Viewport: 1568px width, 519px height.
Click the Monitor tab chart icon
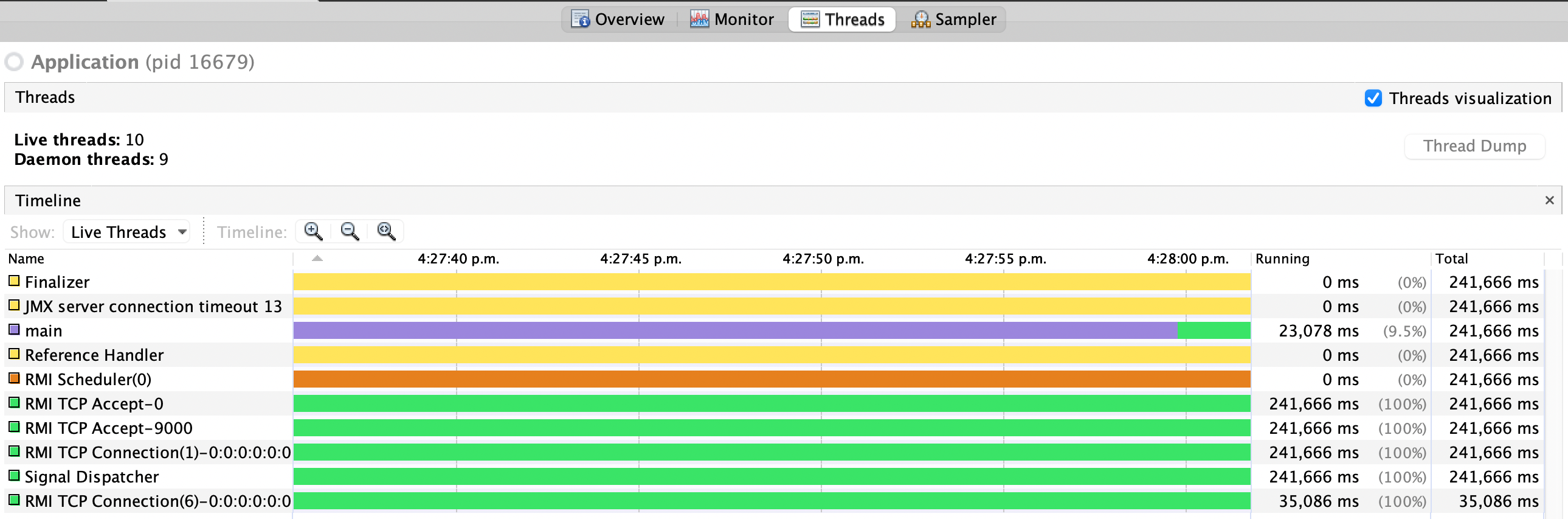699,19
